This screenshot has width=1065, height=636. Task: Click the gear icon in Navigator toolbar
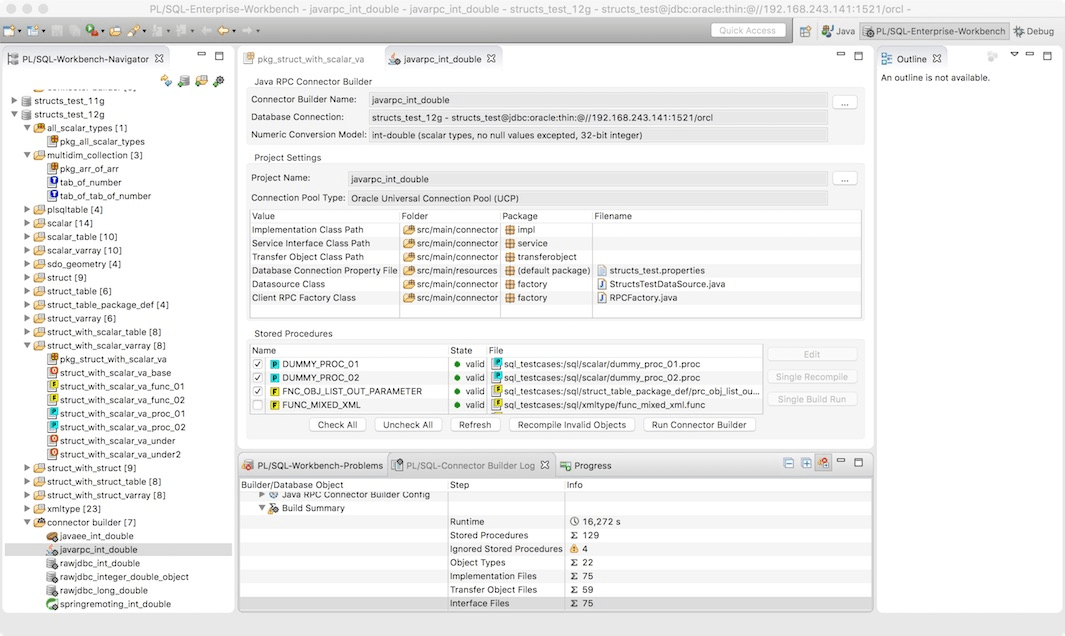click(x=218, y=81)
